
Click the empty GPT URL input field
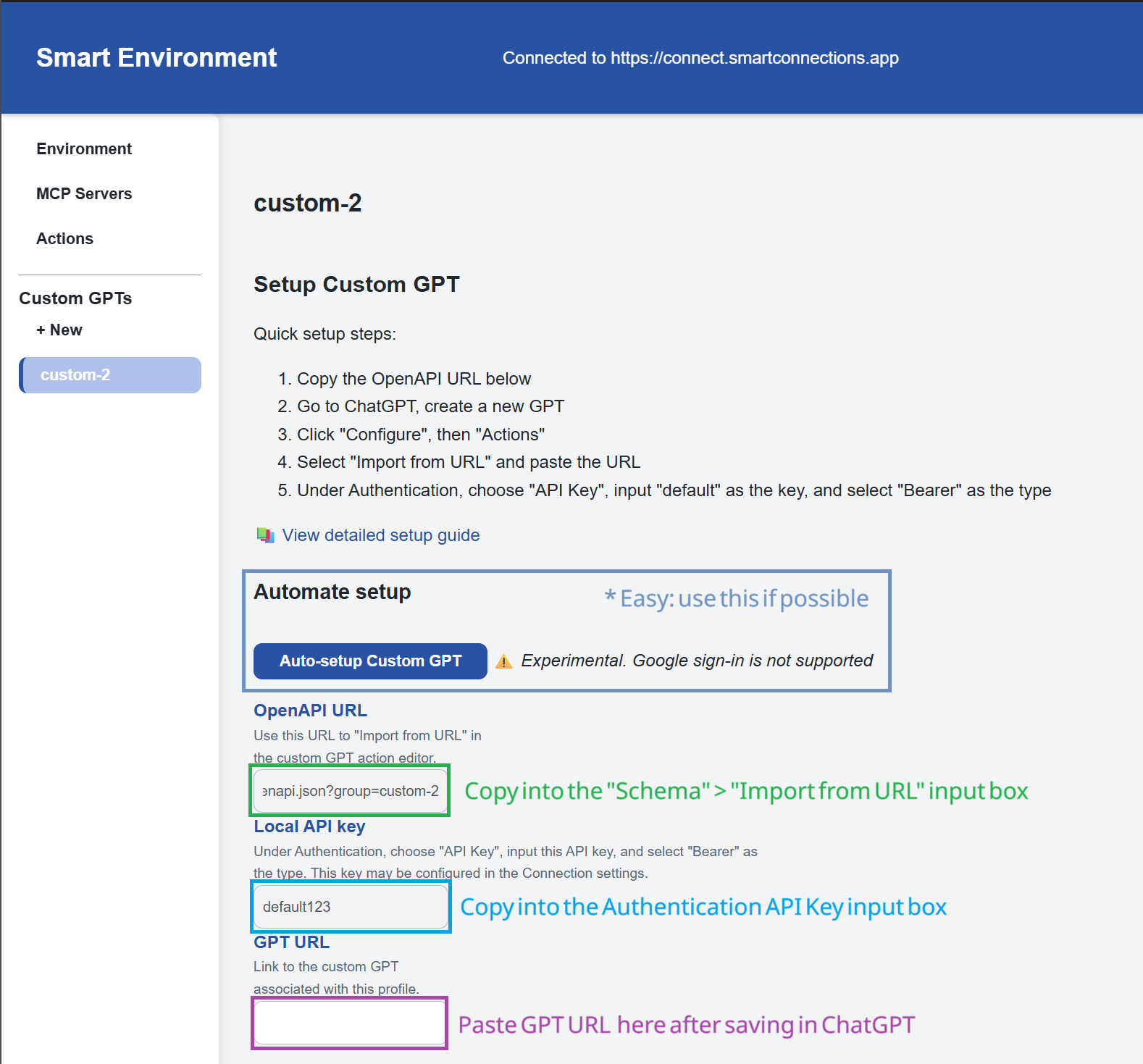(x=349, y=1023)
